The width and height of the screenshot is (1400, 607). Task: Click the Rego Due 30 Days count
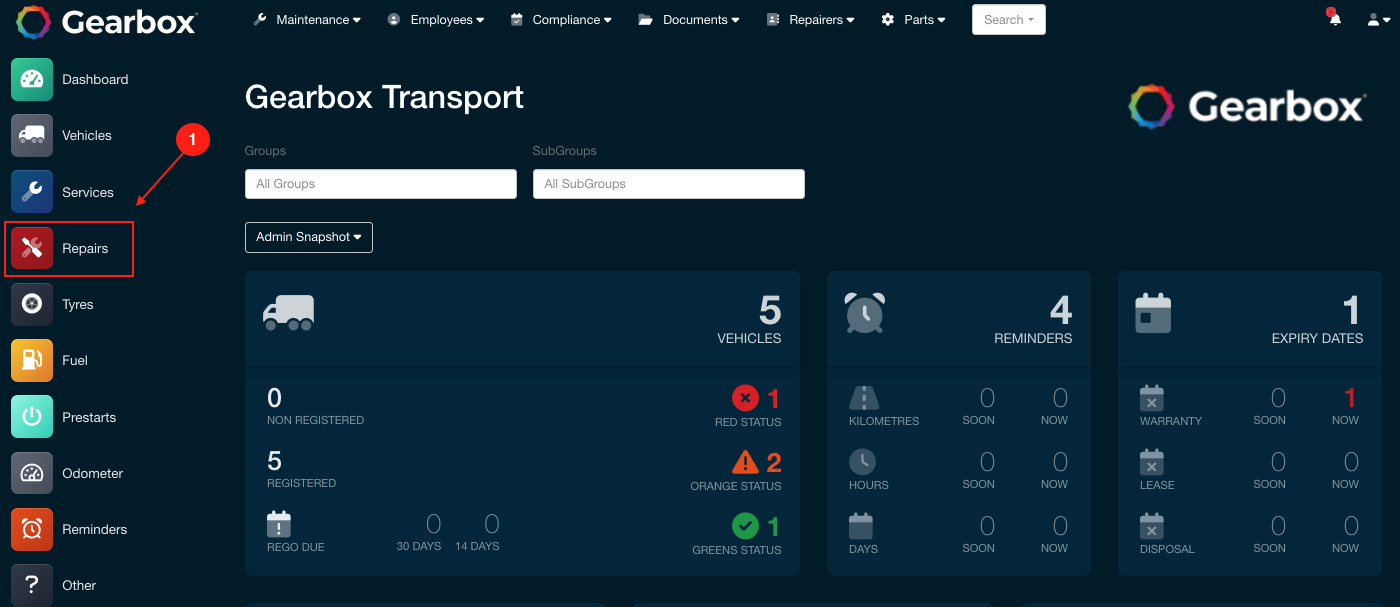click(434, 524)
